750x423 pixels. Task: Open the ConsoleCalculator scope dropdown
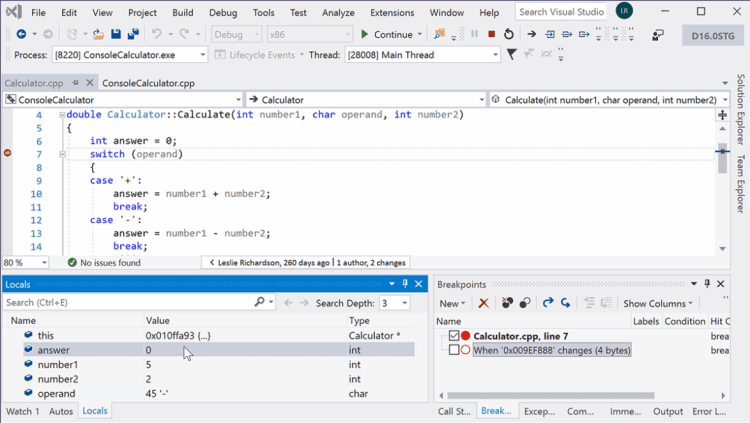click(x=238, y=100)
